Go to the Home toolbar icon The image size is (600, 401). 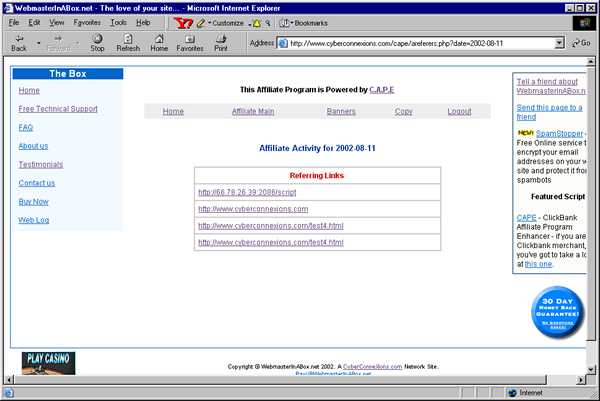(159, 39)
